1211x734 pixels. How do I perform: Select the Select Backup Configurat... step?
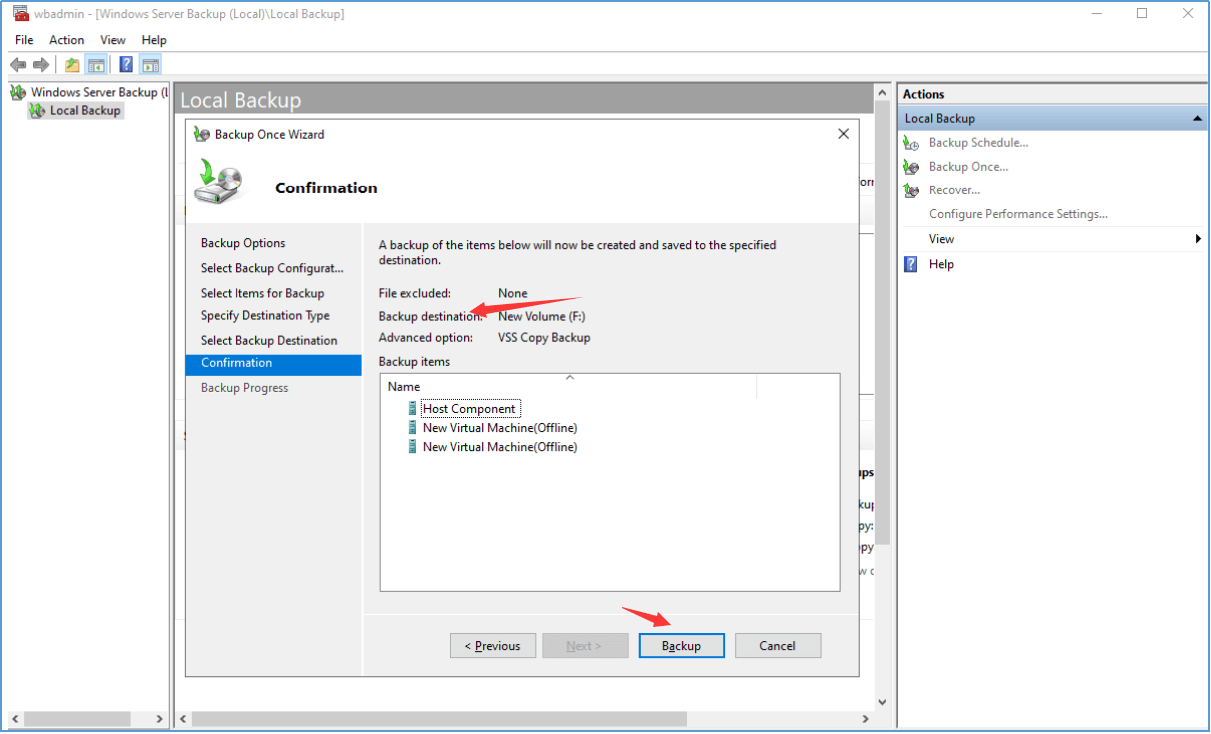coord(272,268)
